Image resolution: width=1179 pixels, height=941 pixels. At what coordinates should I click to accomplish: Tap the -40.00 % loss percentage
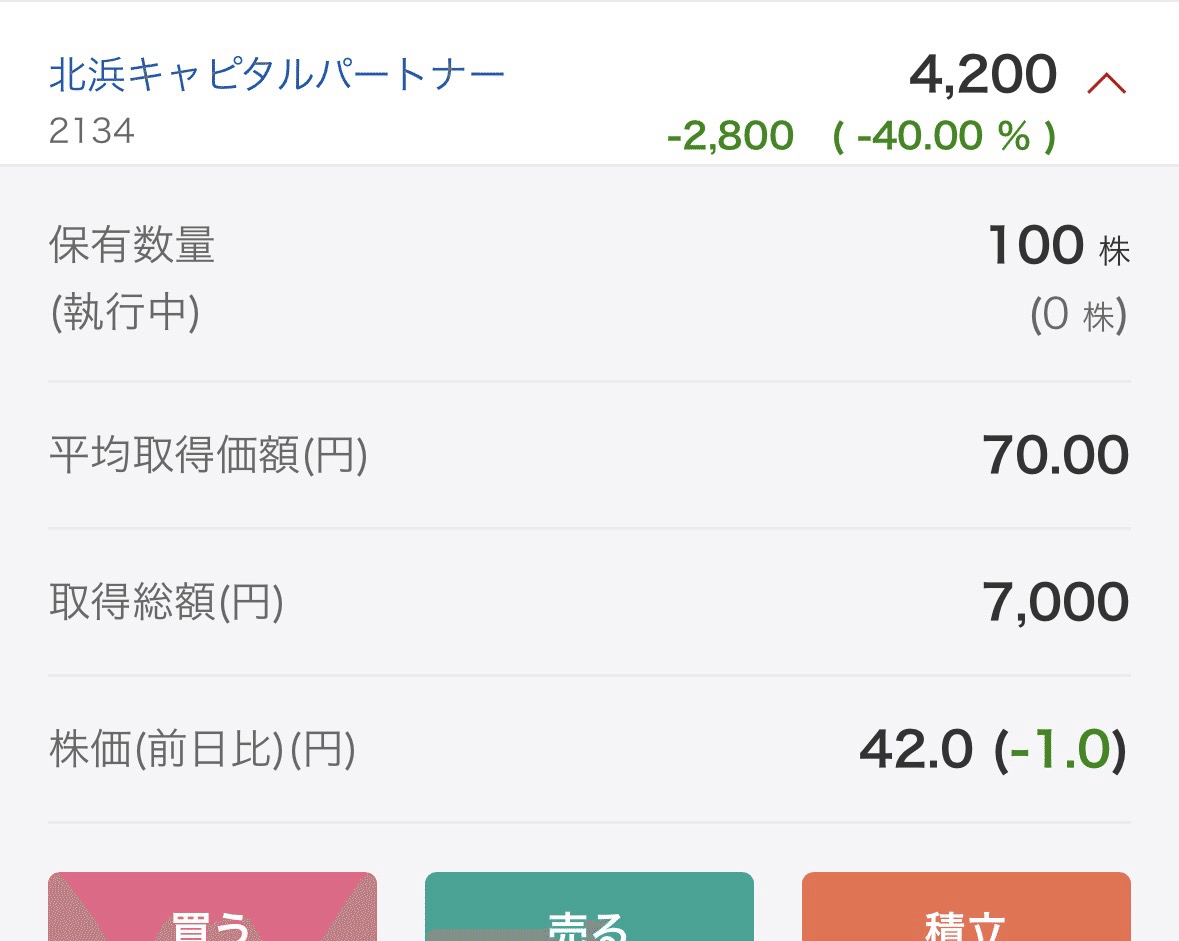tap(944, 136)
